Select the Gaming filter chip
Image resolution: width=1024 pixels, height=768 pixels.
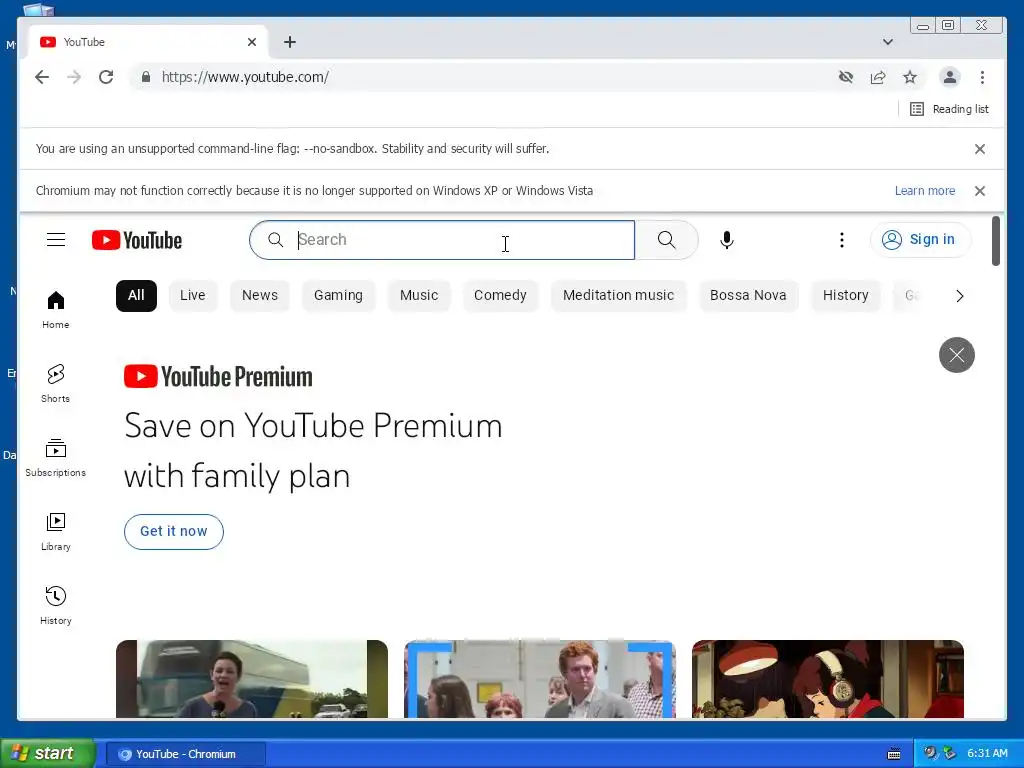(338, 295)
